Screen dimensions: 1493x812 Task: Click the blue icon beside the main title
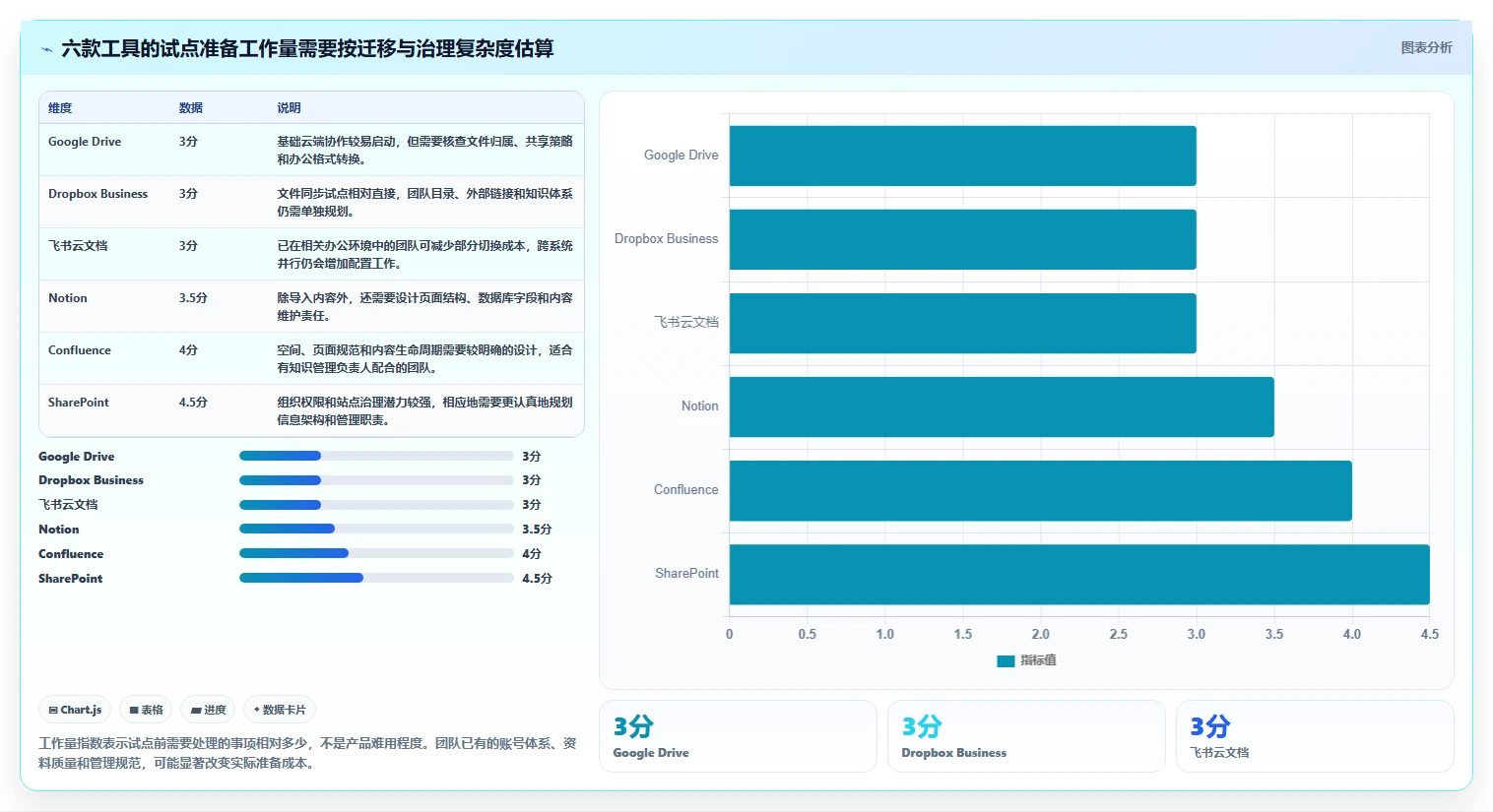(x=46, y=49)
